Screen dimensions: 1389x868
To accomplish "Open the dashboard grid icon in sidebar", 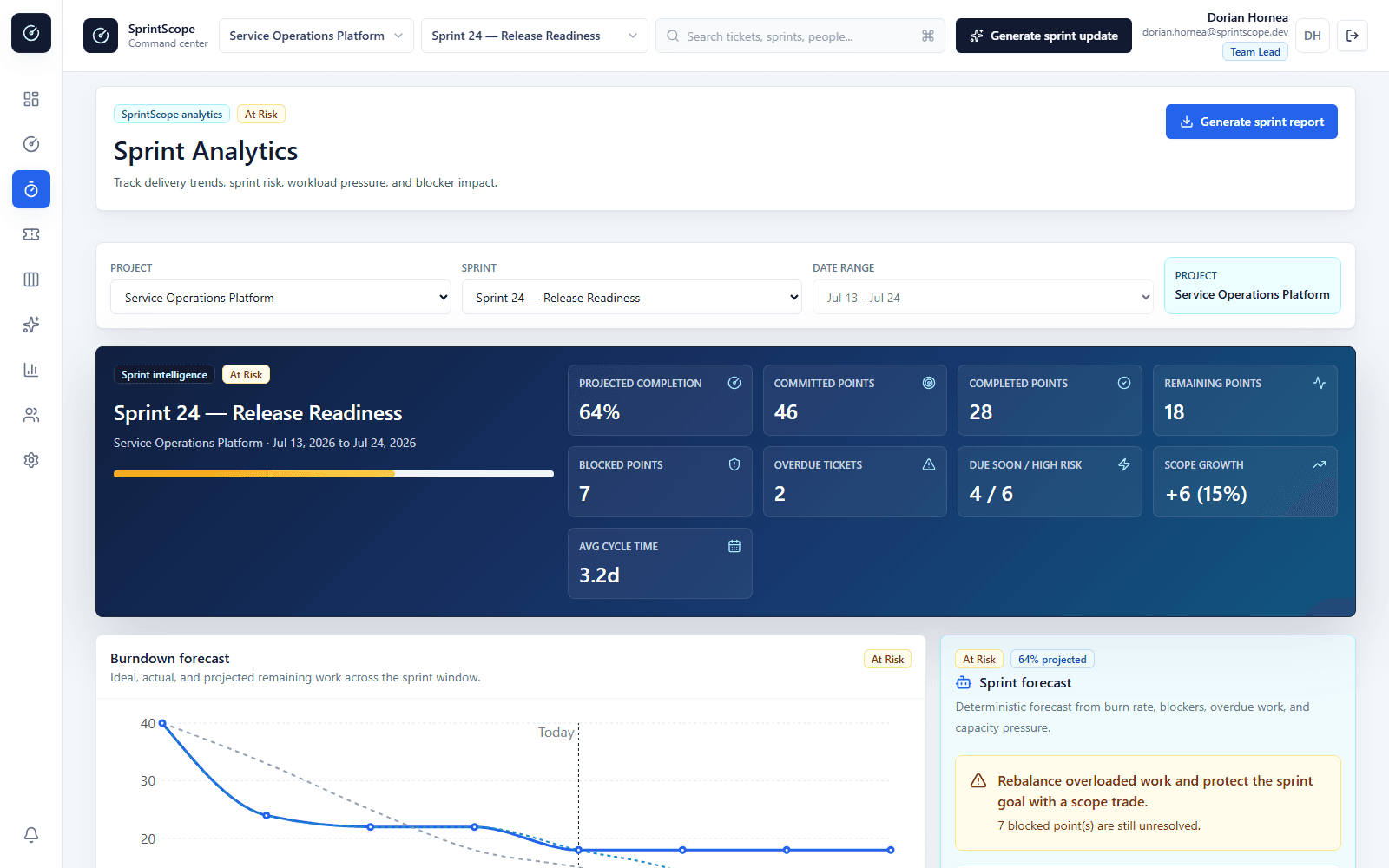I will tap(31, 99).
